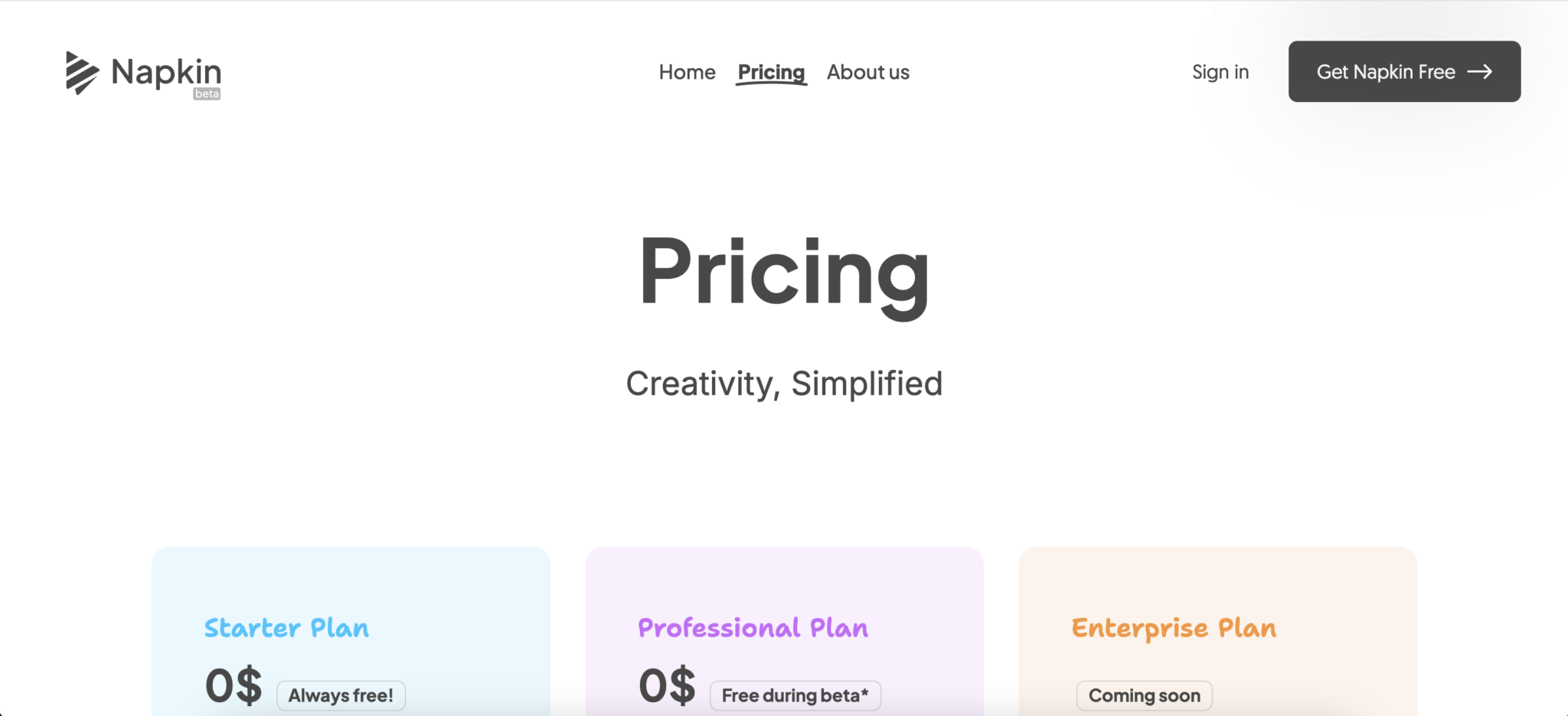Click the Starter Plan title

click(286, 628)
